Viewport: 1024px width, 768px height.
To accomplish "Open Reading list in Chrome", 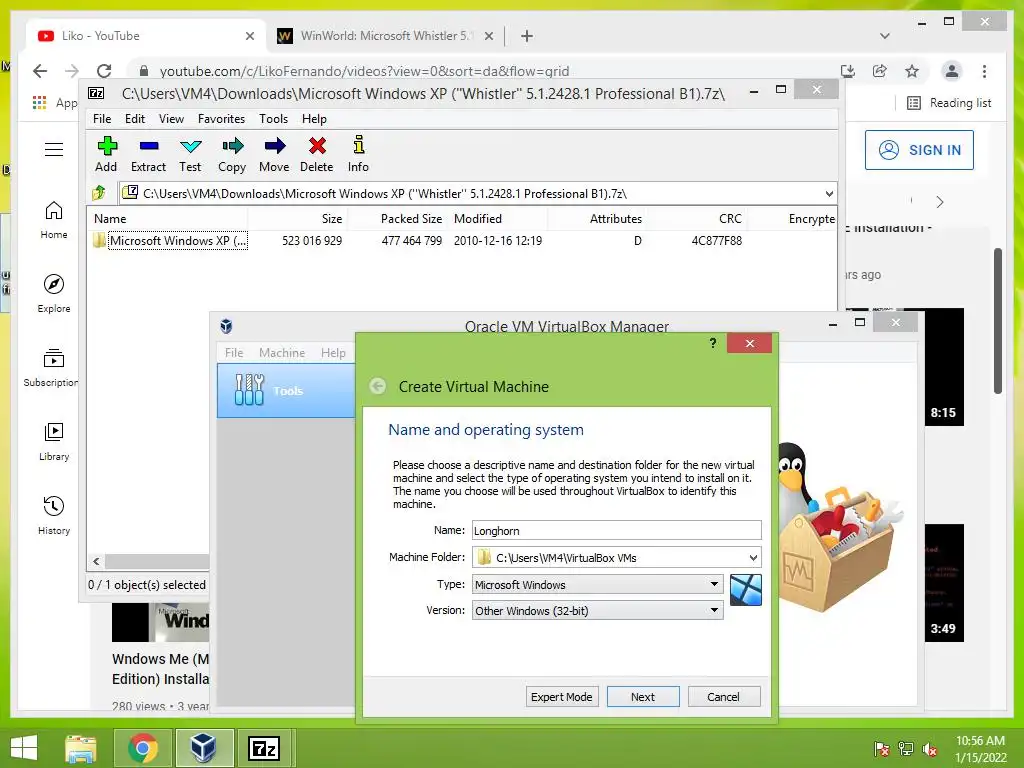I will click(949, 103).
